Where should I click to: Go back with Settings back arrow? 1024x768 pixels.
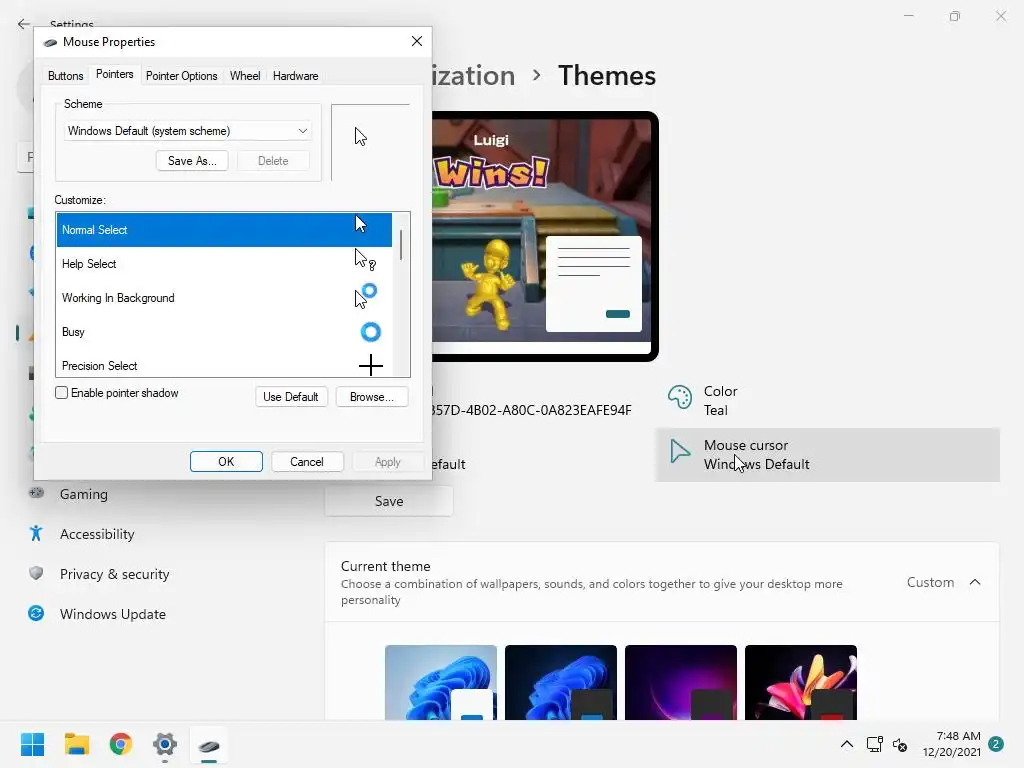(x=24, y=24)
